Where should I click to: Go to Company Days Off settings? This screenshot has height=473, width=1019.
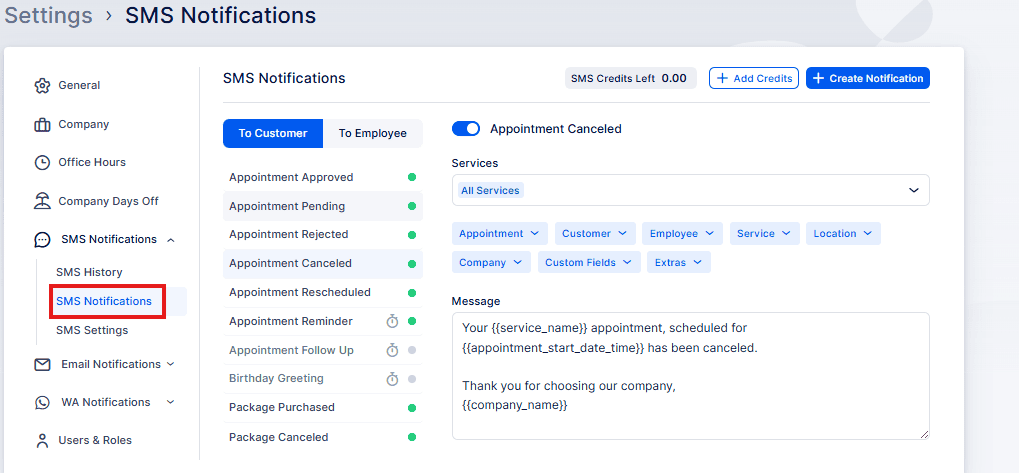(109, 201)
